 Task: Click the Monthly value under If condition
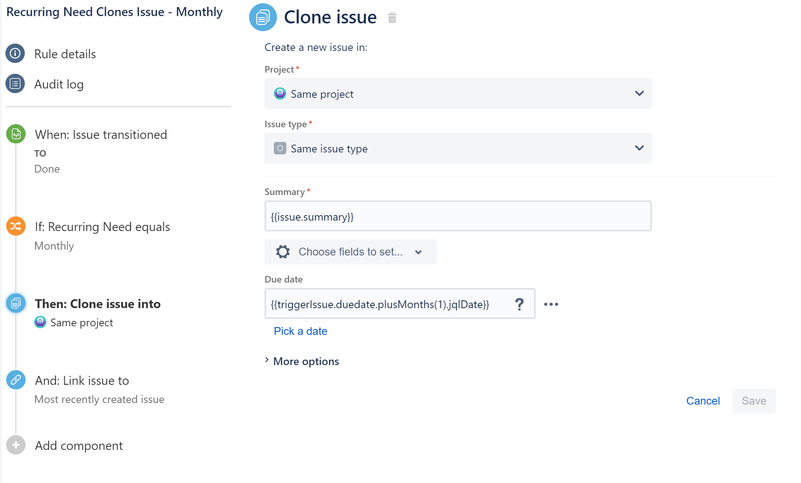(54, 246)
